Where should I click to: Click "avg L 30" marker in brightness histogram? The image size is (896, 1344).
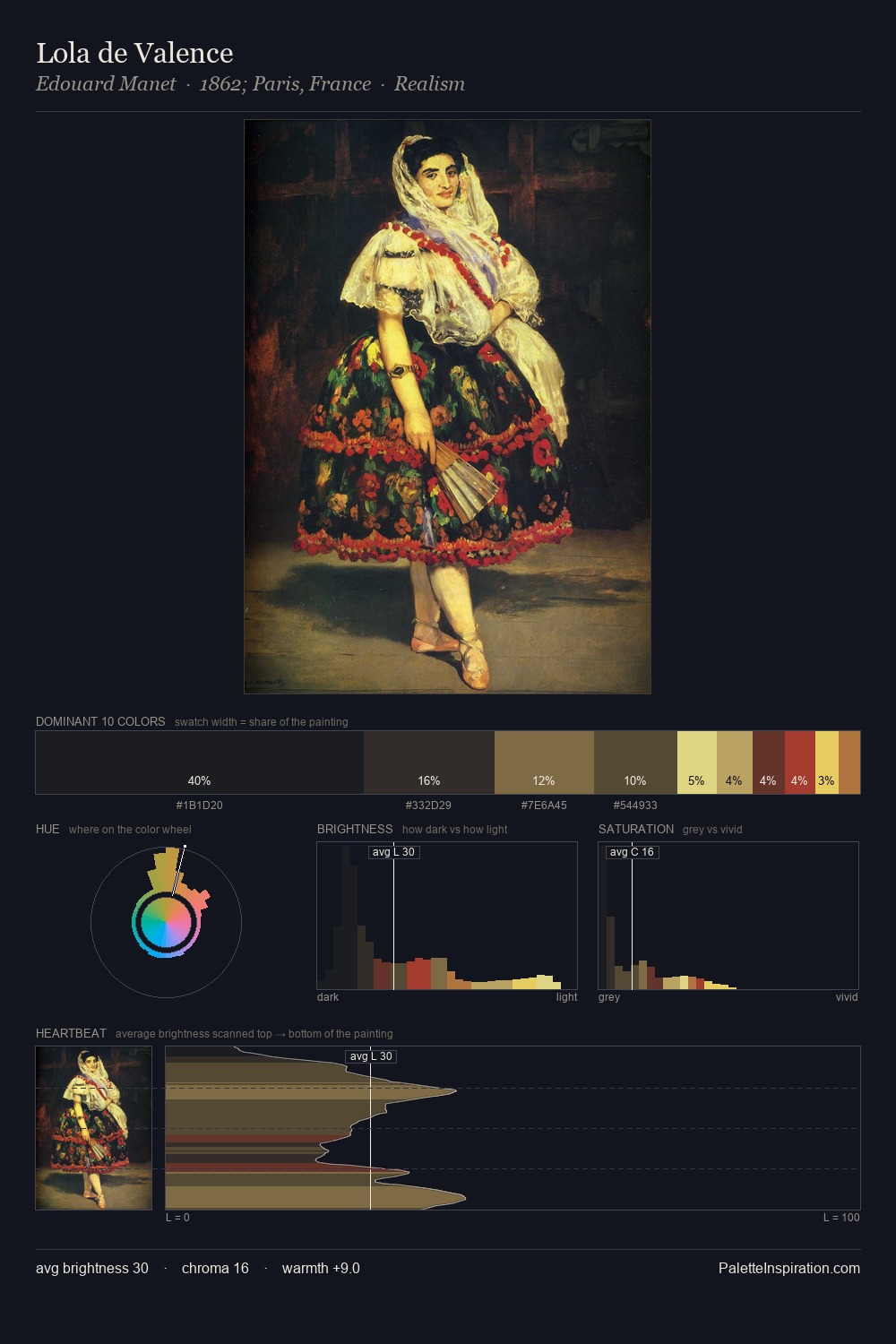pyautogui.click(x=393, y=852)
